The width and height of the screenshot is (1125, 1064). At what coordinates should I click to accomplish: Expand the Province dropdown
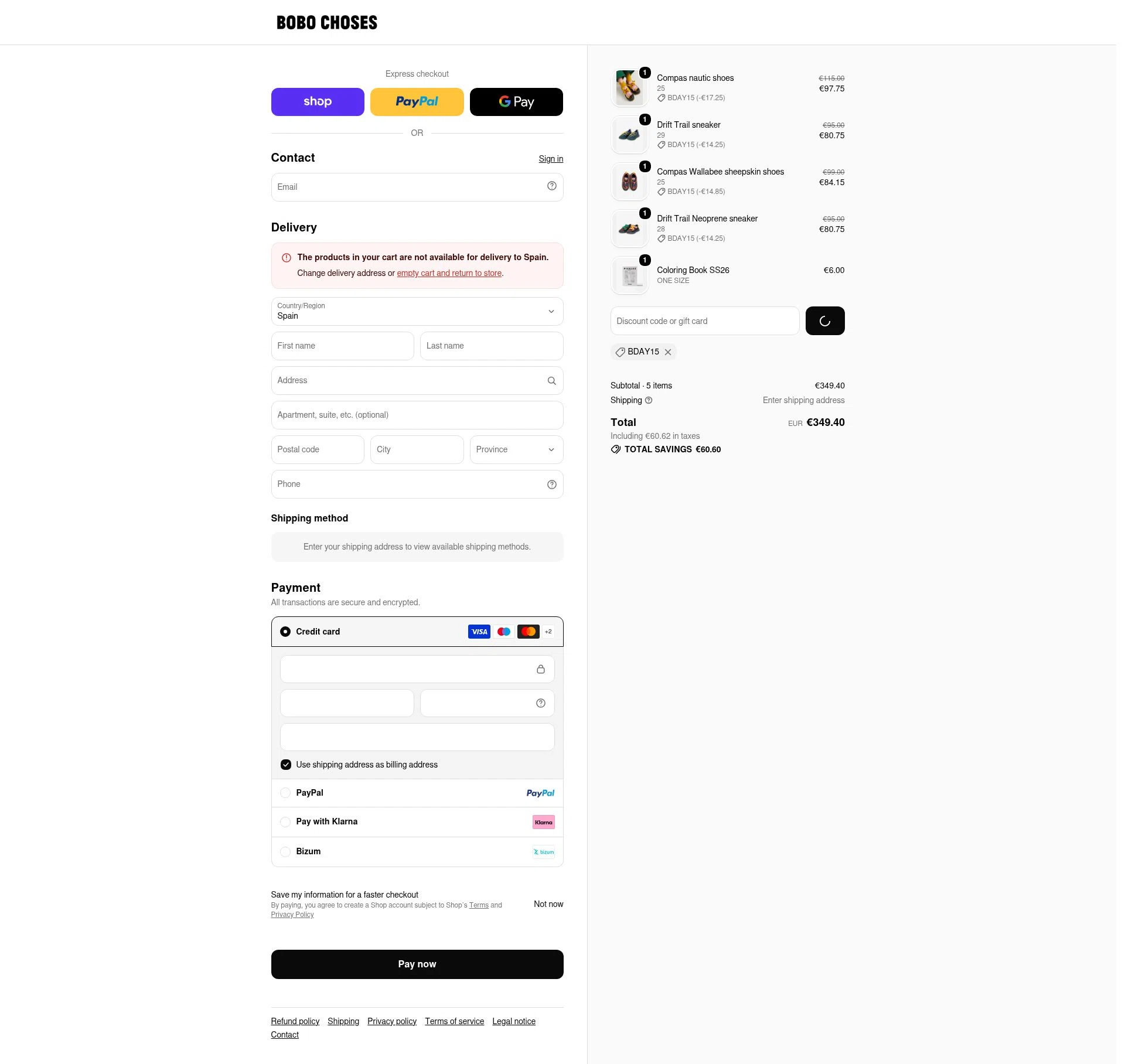516,450
